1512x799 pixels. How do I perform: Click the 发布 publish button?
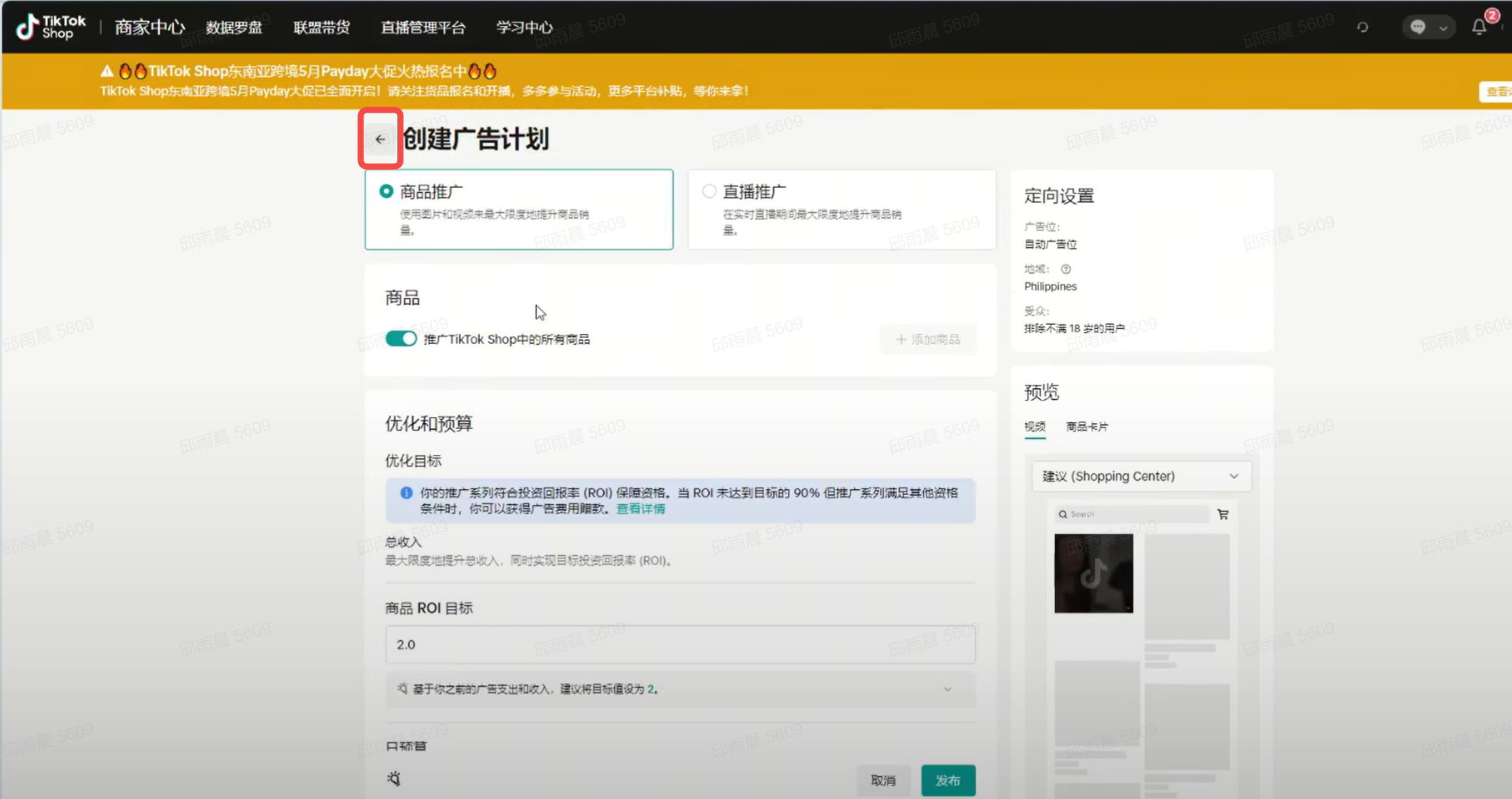tap(948, 780)
